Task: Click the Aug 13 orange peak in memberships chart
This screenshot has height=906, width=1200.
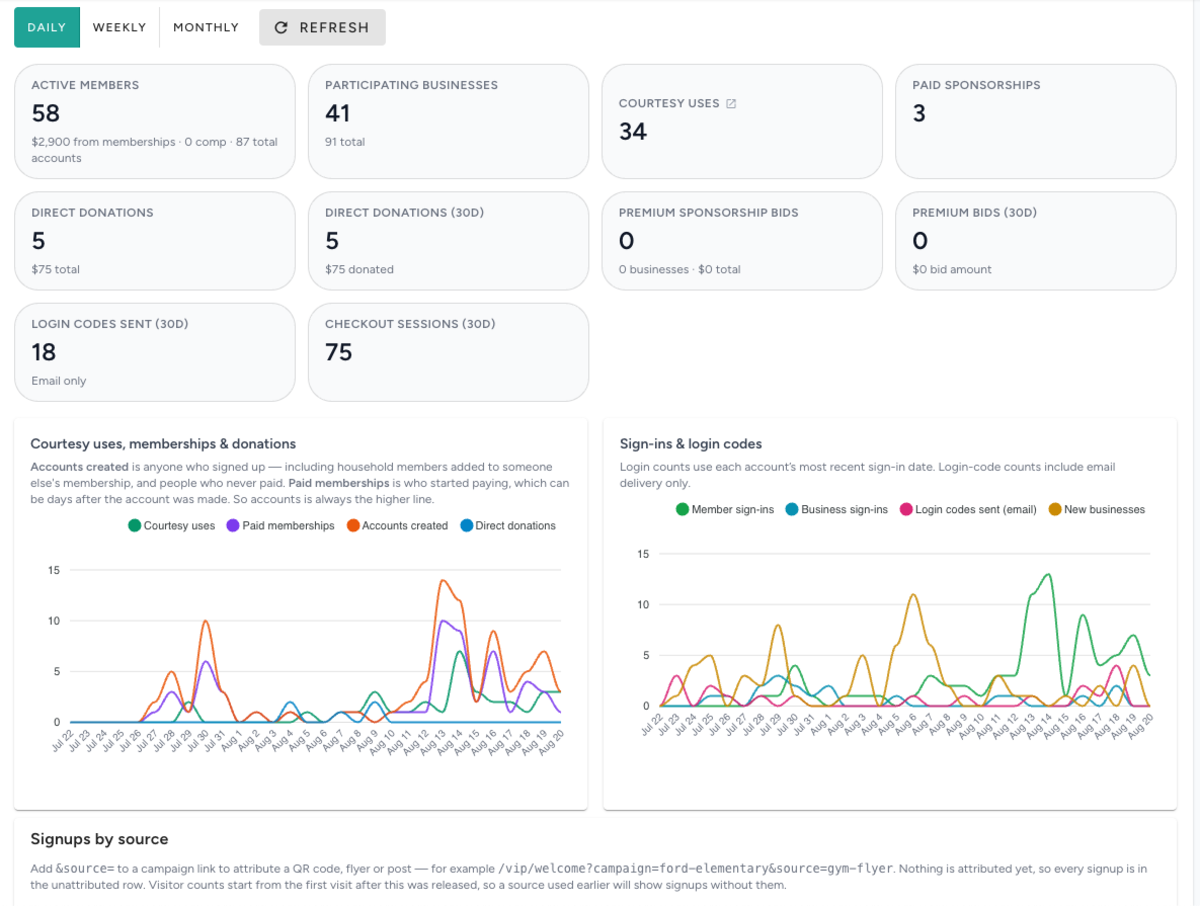Action: [x=441, y=580]
